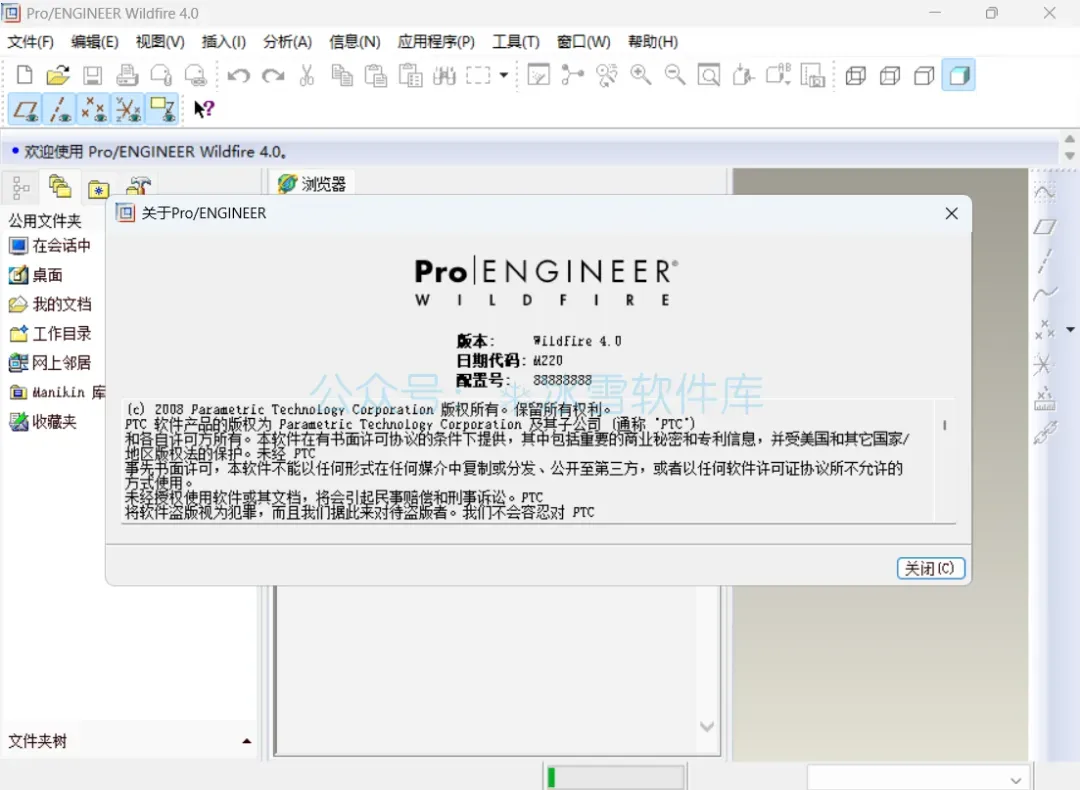Open the 文件(F) menu
This screenshot has width=1080, height=790.
(x=30, y=42)
